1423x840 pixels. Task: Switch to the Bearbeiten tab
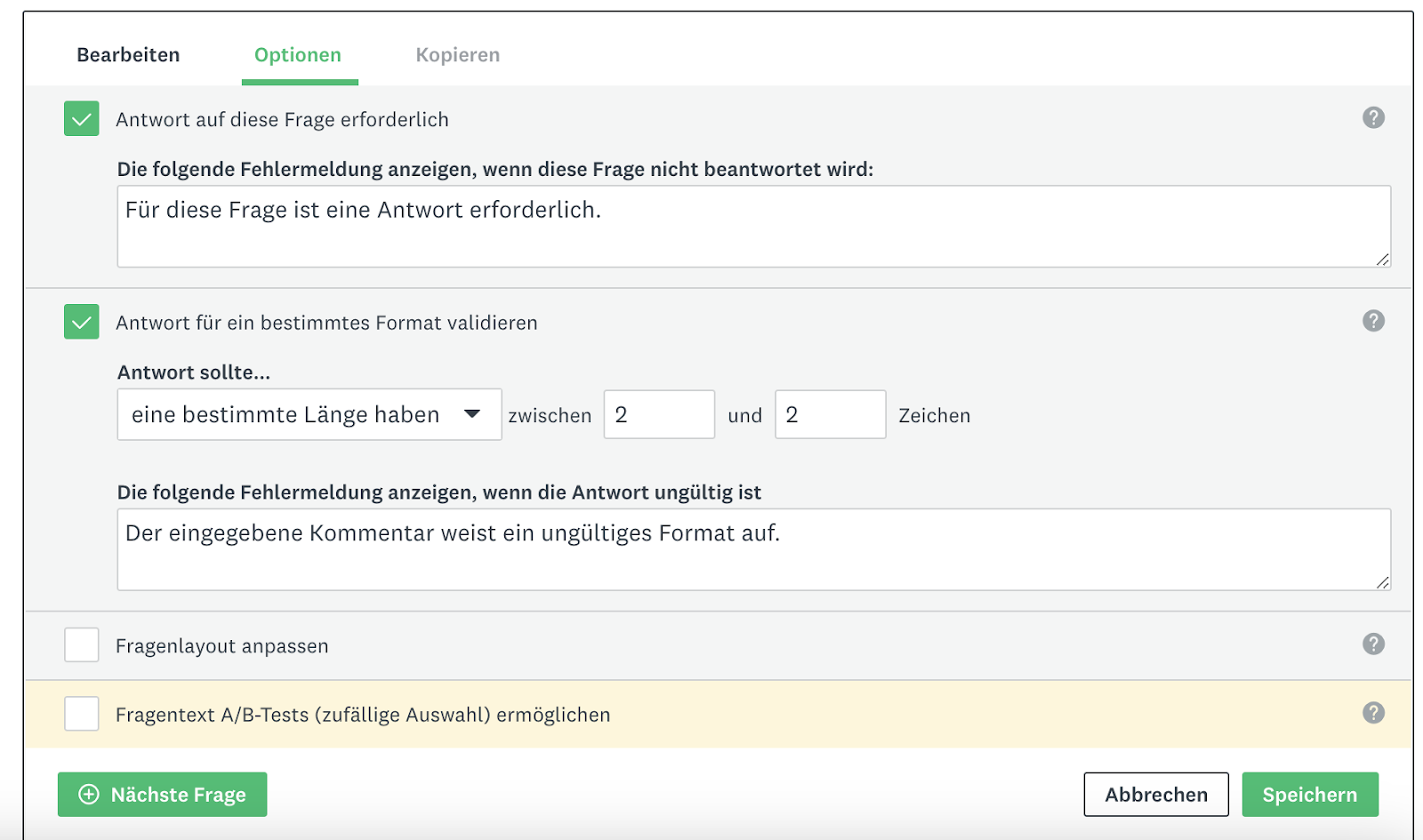coord(128,55)
